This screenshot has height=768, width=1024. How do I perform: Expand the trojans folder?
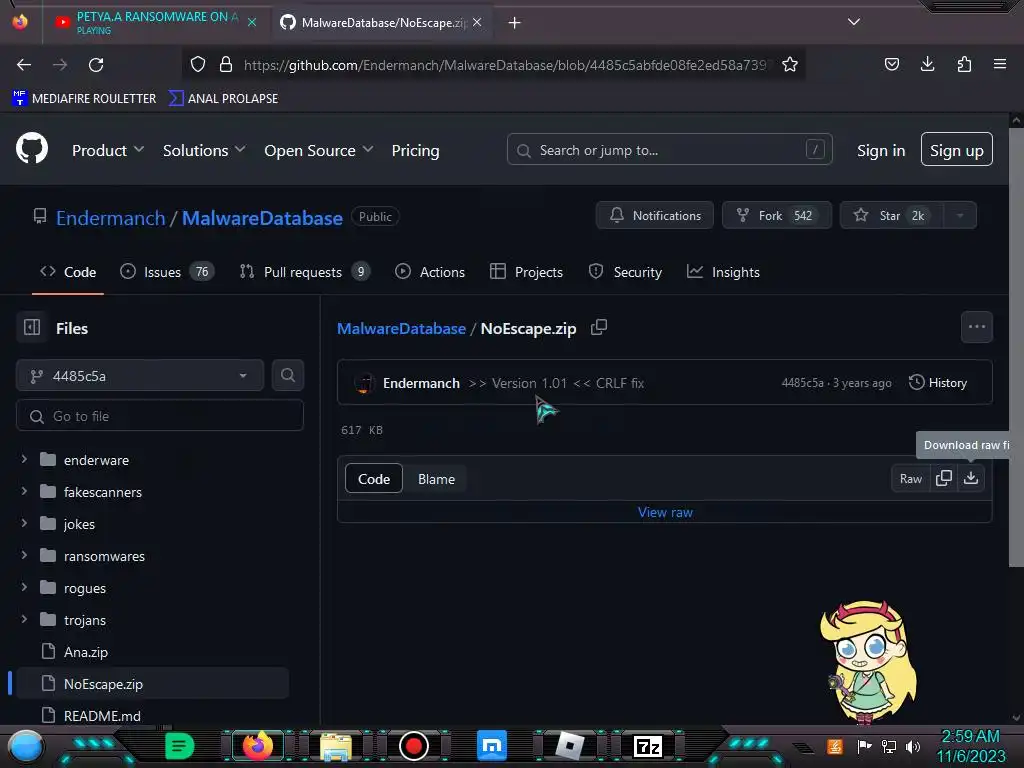pyautogui.click(x=24, y=619)
